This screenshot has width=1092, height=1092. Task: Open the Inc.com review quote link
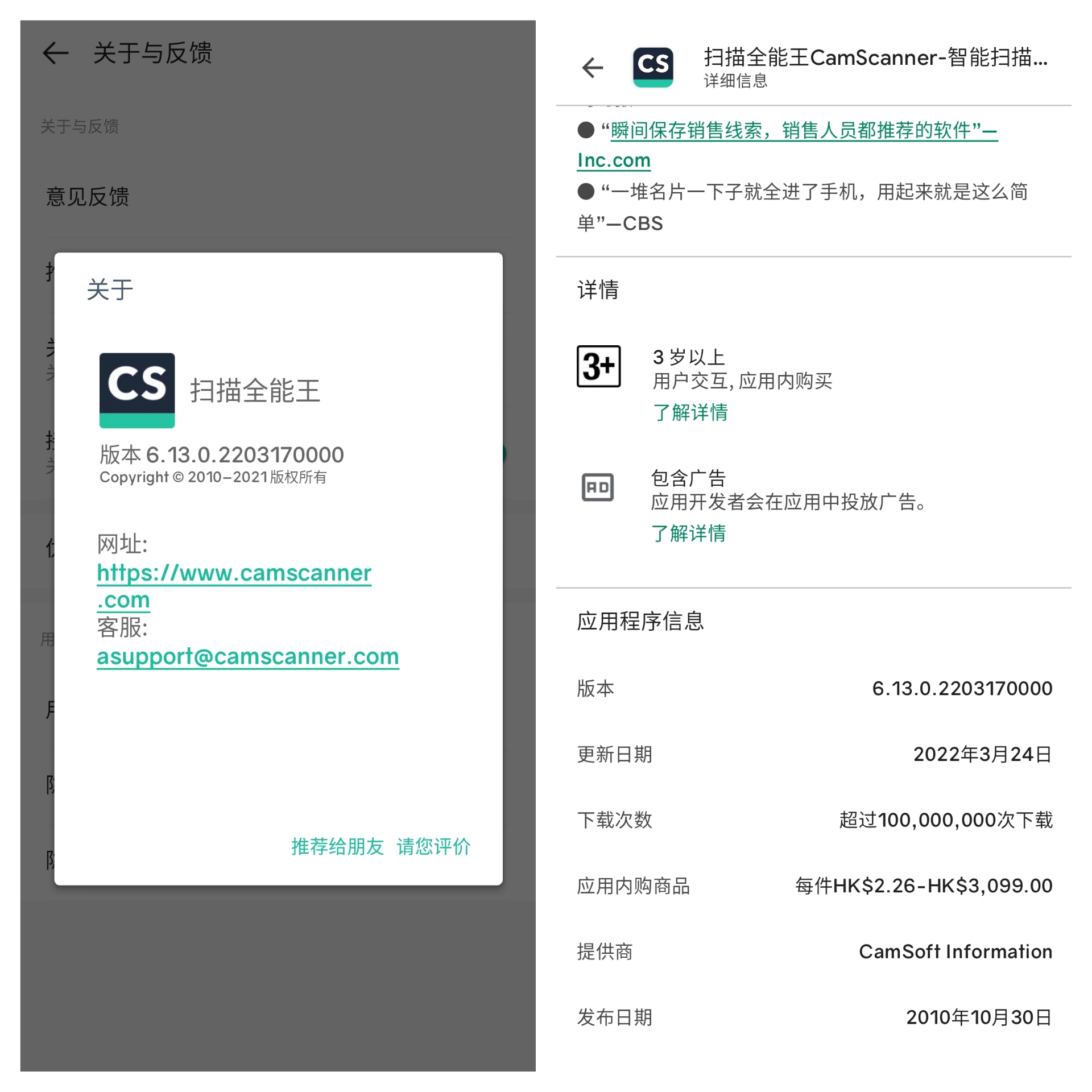coord(788,145)
